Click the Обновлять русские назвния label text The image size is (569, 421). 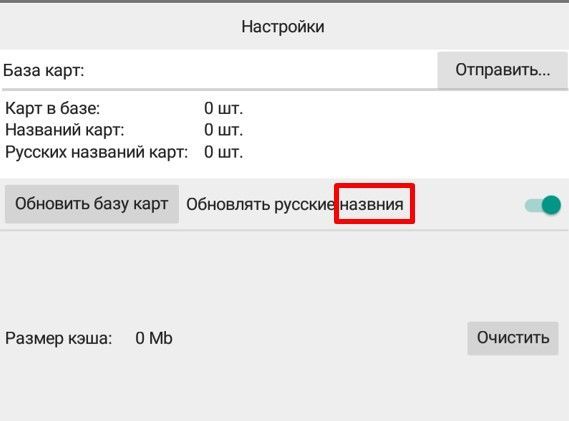[295, 205]
